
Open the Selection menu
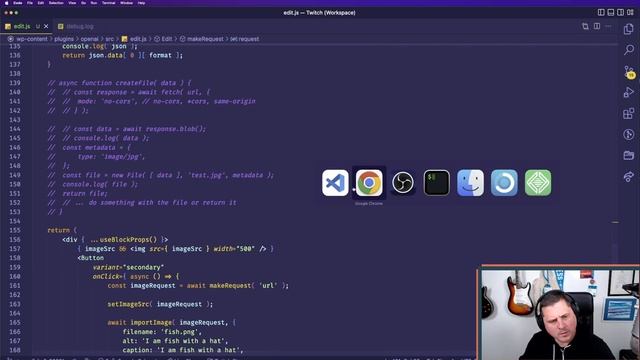[x=56, y=3]
